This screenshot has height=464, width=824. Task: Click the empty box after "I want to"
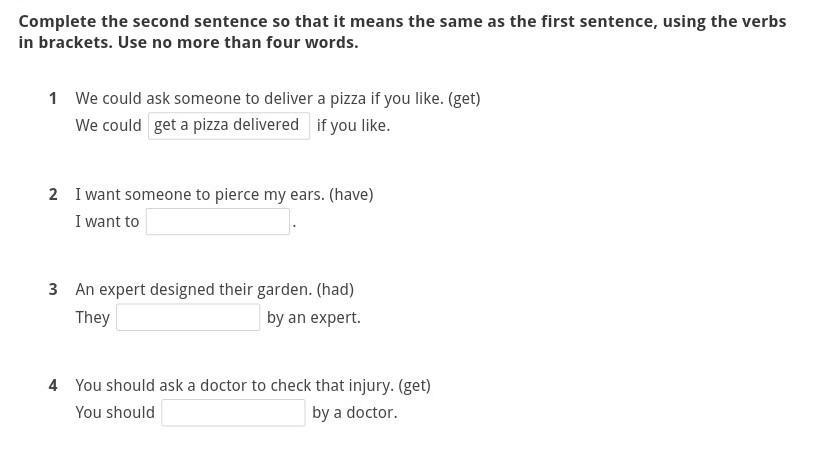pos(218,221)
